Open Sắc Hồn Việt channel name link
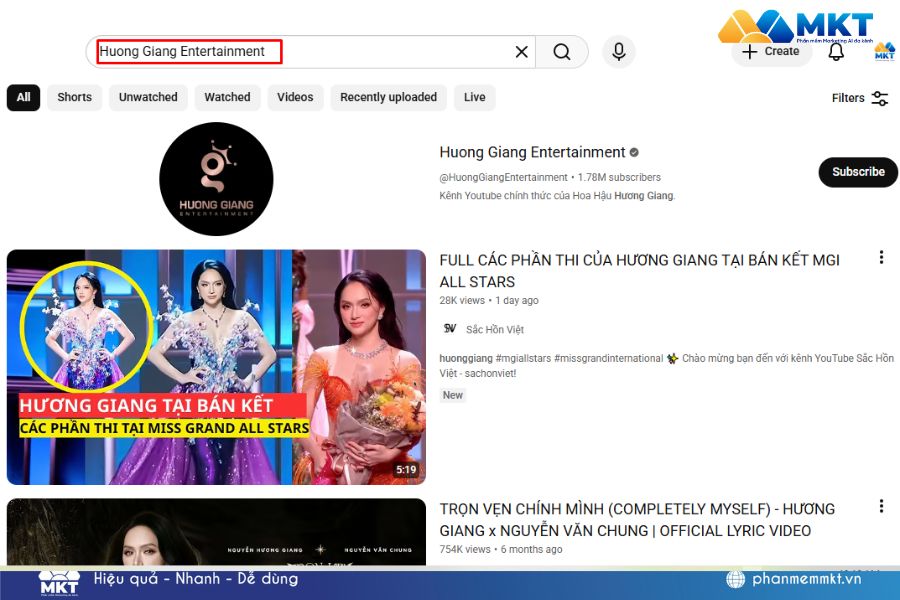Image resolution: width=900 pixels, height=600 pixels. (495, 330)
